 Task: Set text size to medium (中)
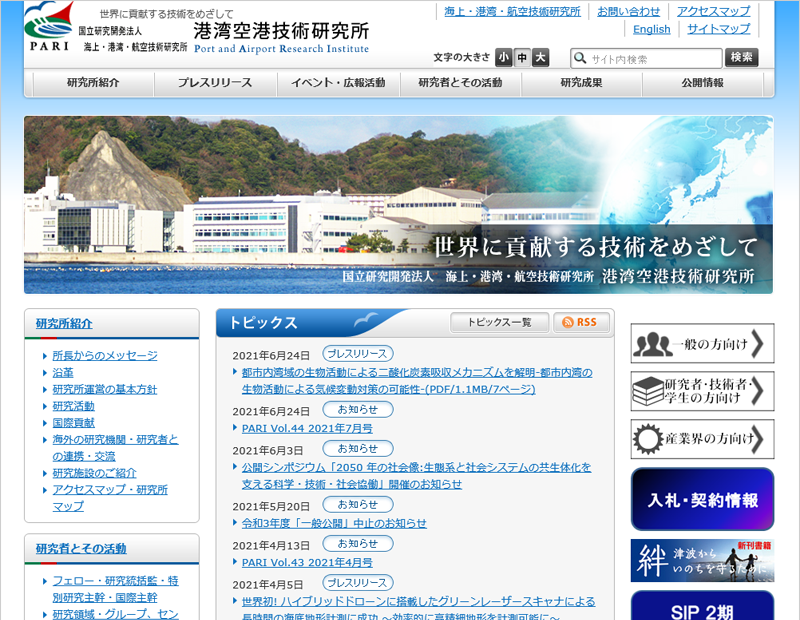[522, 58]
